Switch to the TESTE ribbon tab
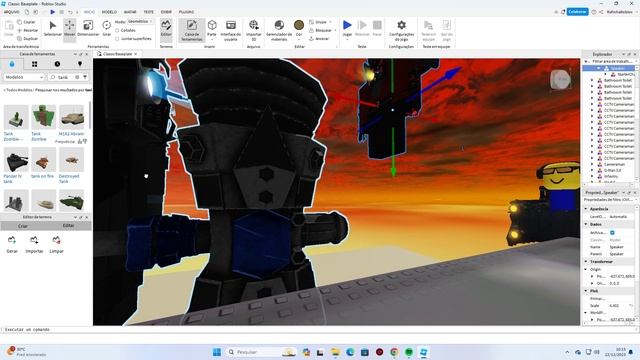The image size is (640, 360). (149, 12)
